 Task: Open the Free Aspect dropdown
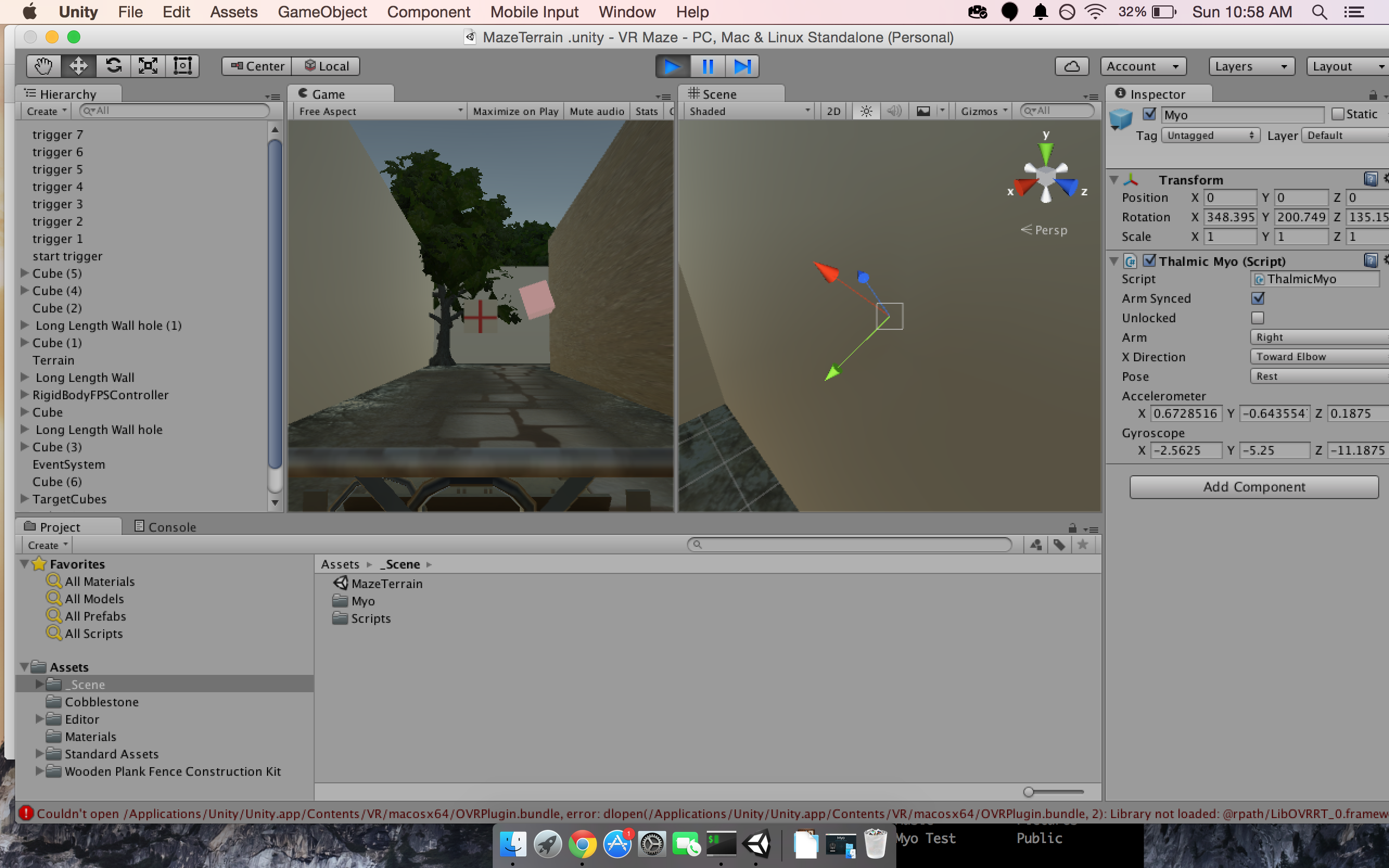pos(380,111)
